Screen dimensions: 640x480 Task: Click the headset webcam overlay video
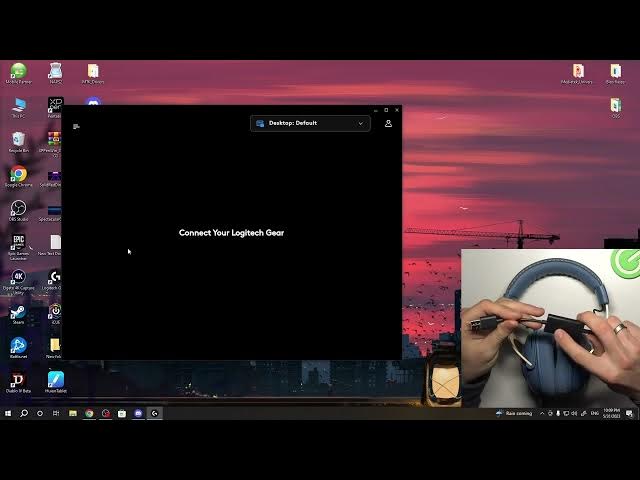[550, 328]
